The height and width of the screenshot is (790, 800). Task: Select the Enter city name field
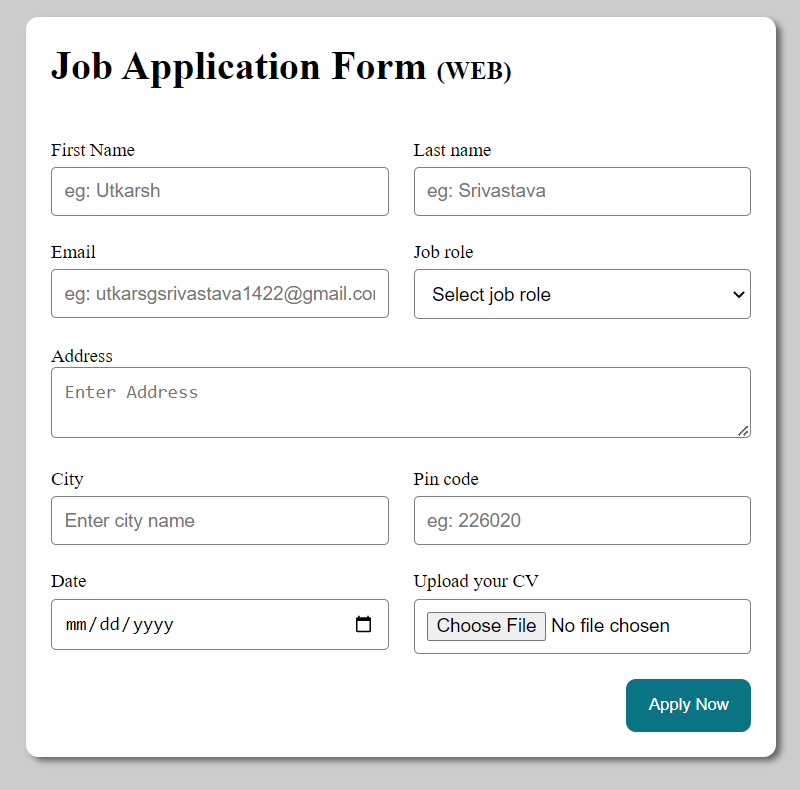tap(220, 521)
